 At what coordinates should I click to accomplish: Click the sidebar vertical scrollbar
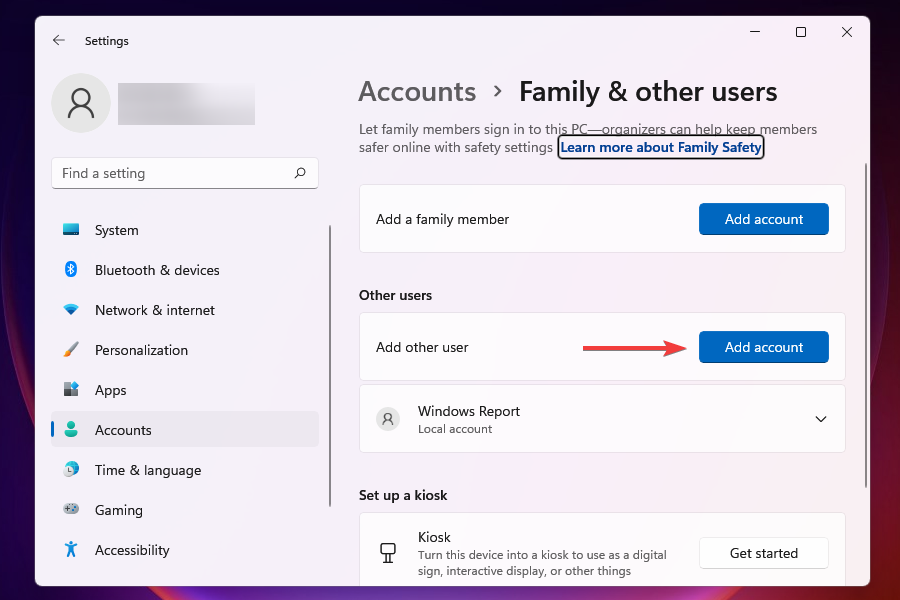330,365
